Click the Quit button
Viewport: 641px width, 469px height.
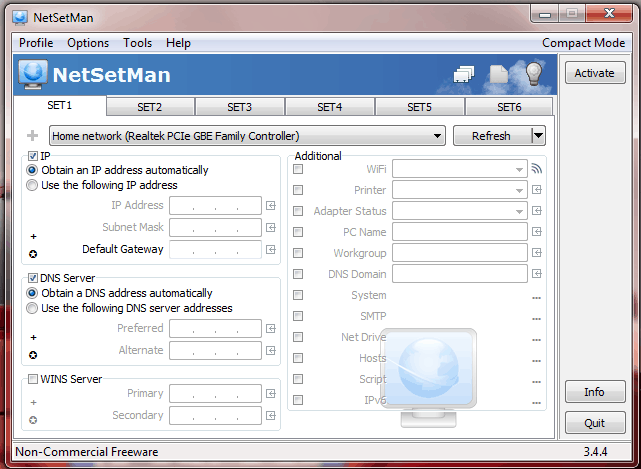tap(595, 422)
